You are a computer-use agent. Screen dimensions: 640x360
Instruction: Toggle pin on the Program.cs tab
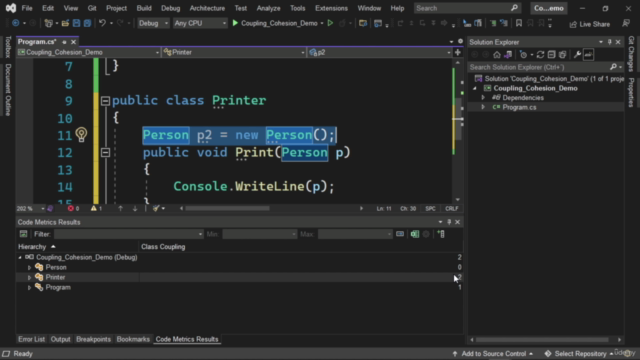[x=64, y=42]
